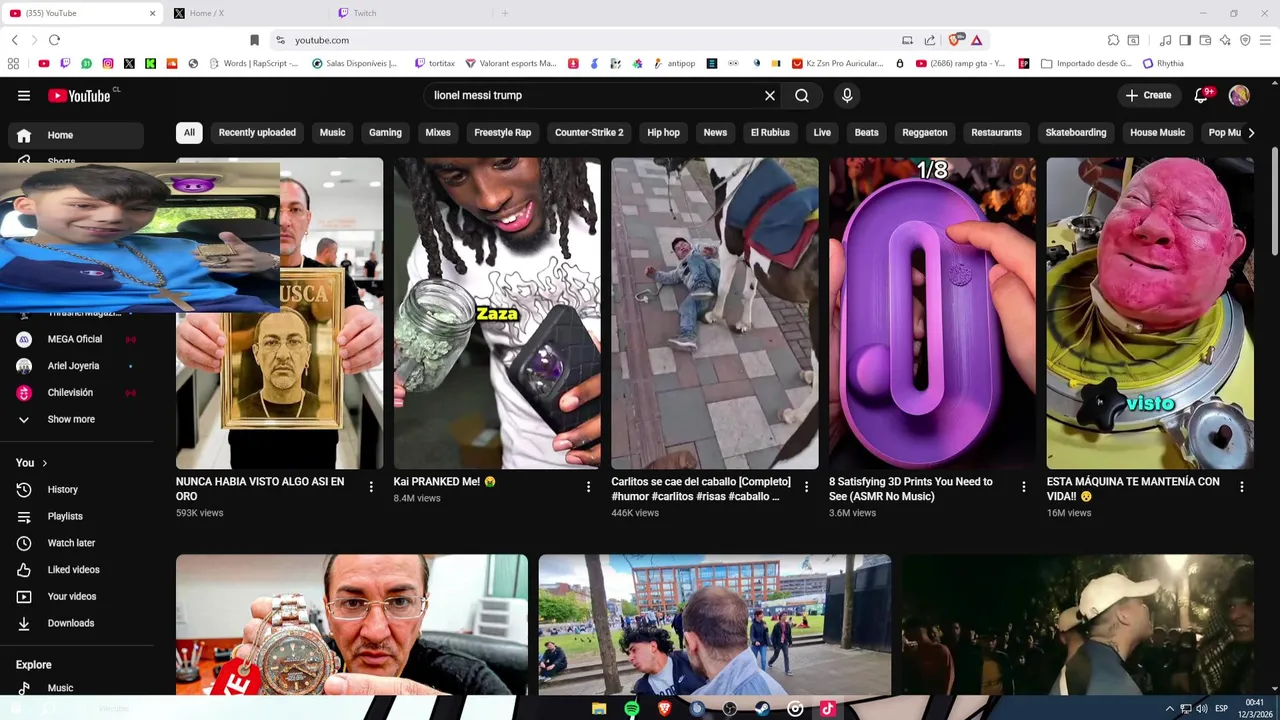Switch to the Twitch browser tab
Image resolution: width=1280 pixels, height=720 pixels.
tap(412, 13)
